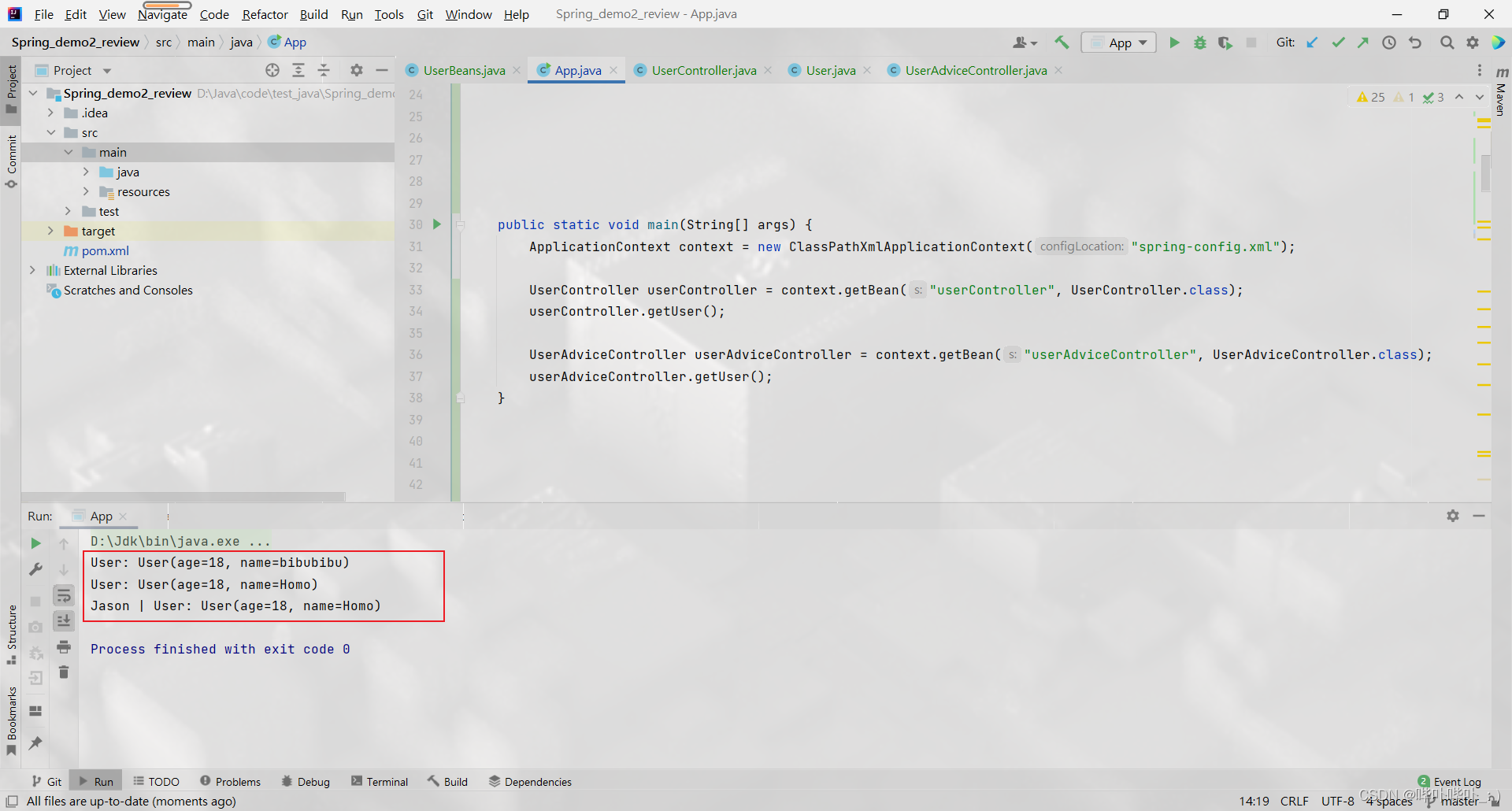
Task: Open the Refactor menu
Action: coord(265,14)
